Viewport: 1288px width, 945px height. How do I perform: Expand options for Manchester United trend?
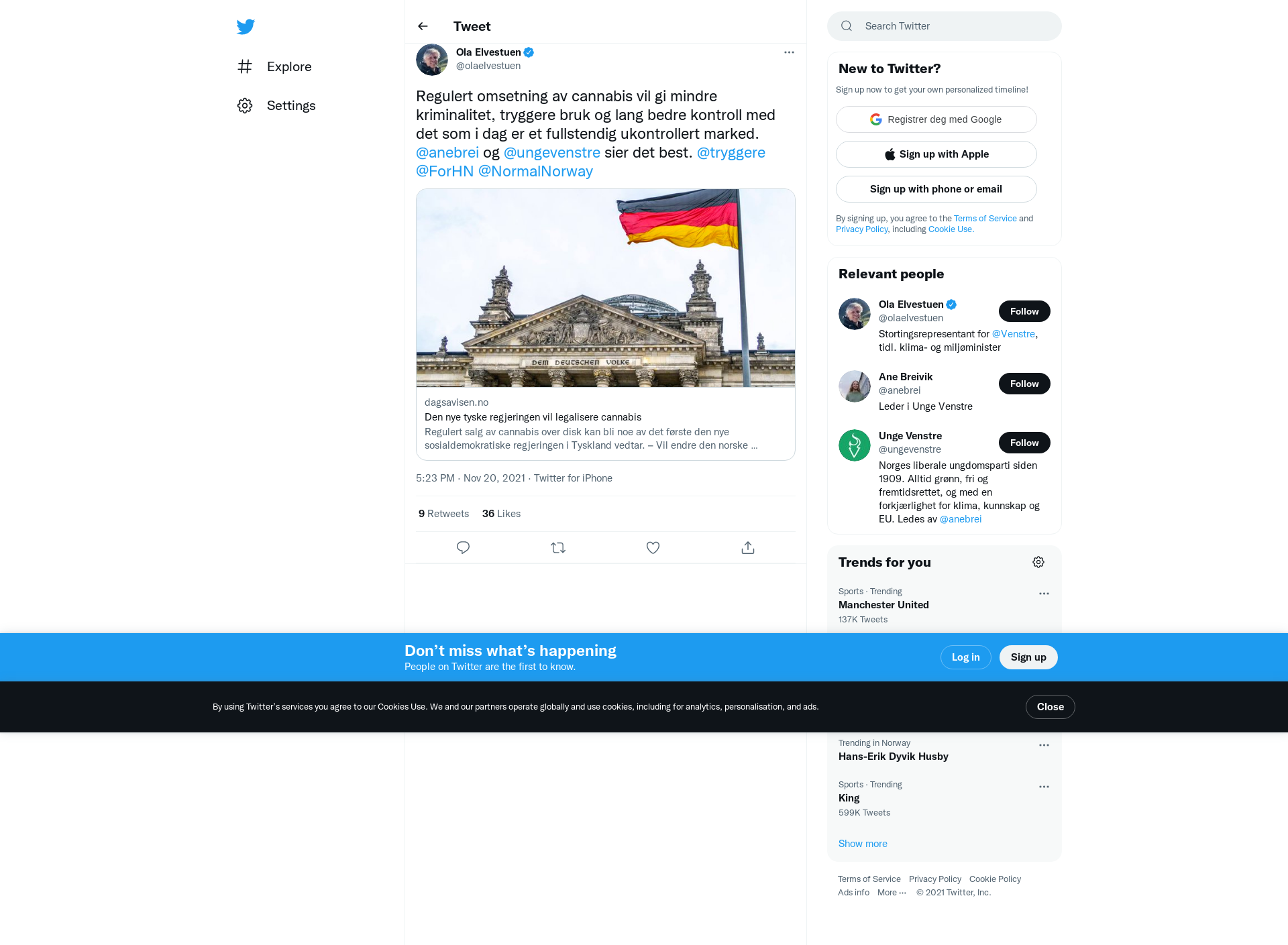pos(1044,594)
